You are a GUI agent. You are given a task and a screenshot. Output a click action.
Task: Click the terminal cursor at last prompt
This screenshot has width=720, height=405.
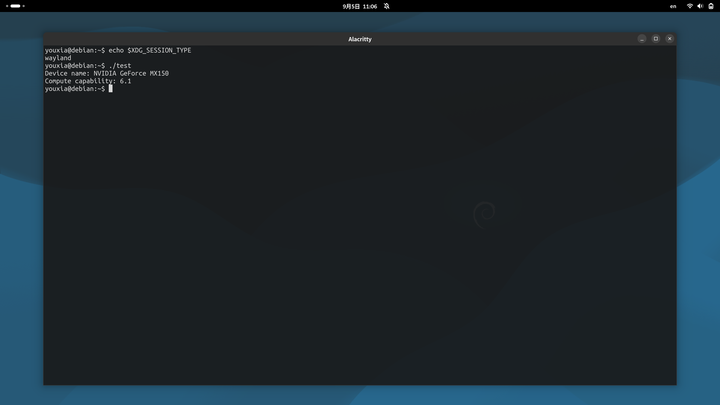(110, 89)
